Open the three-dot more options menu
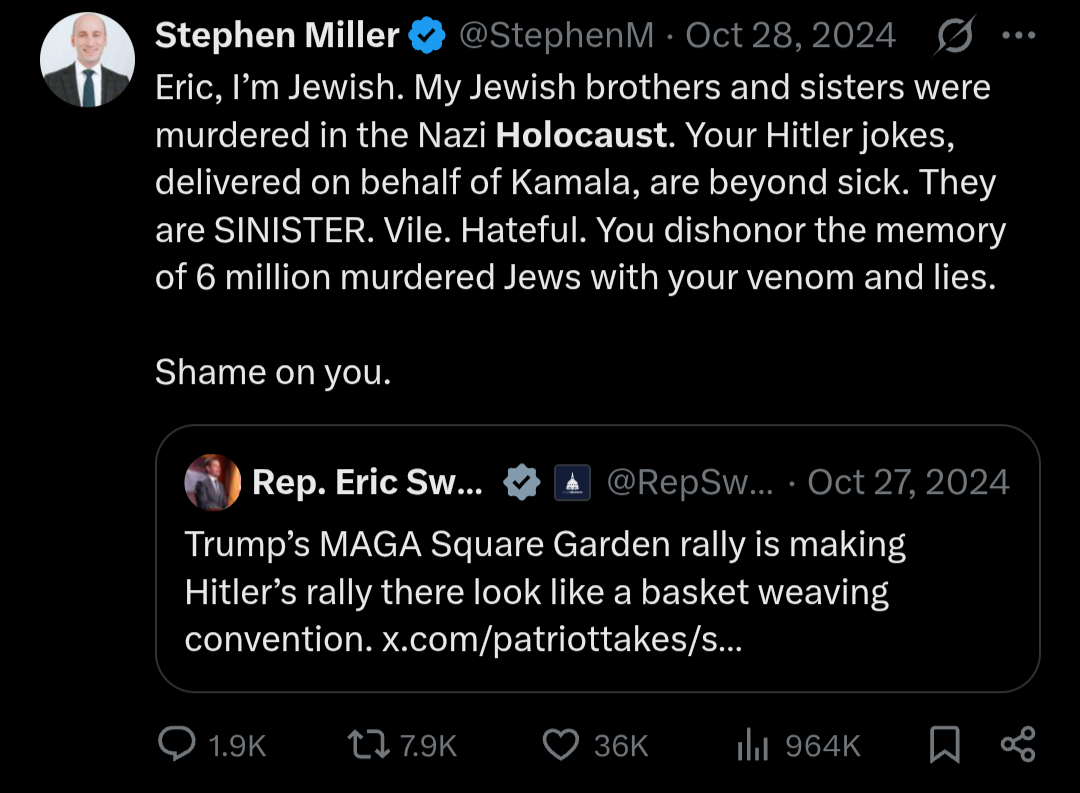Viewport: 1080px width, 793px height. click(x=1018, y=37)
